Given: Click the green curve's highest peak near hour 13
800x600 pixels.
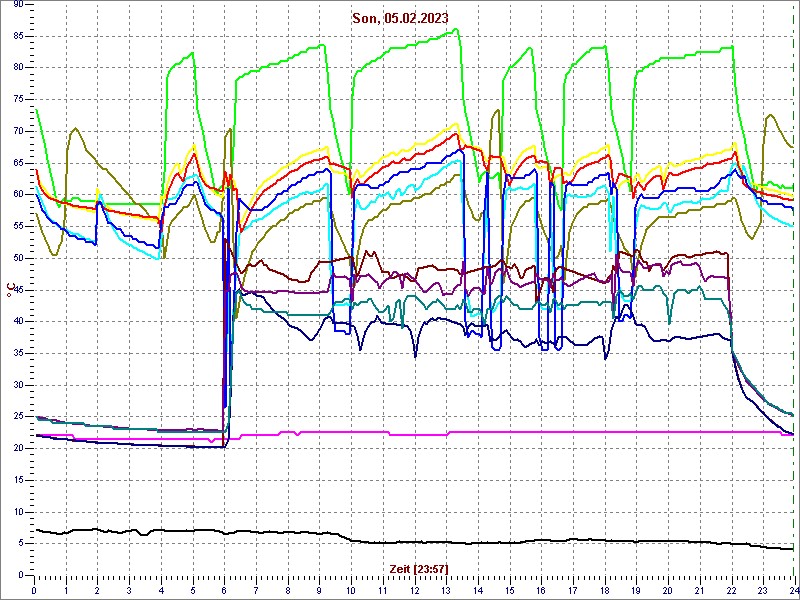Looking at the screenshot, I should pos(456,29).
